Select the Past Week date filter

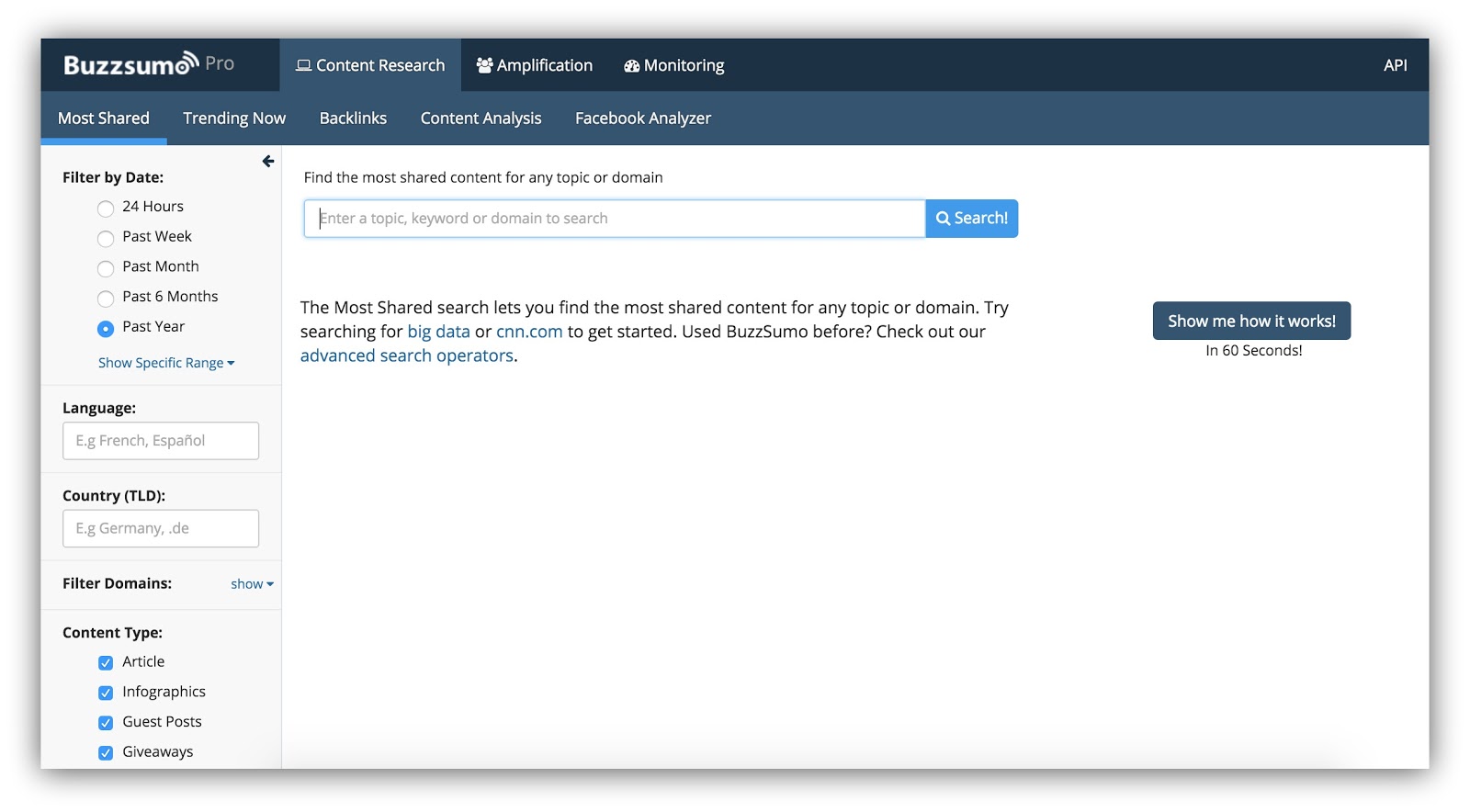pyautogui.click(x=106, y=238)
